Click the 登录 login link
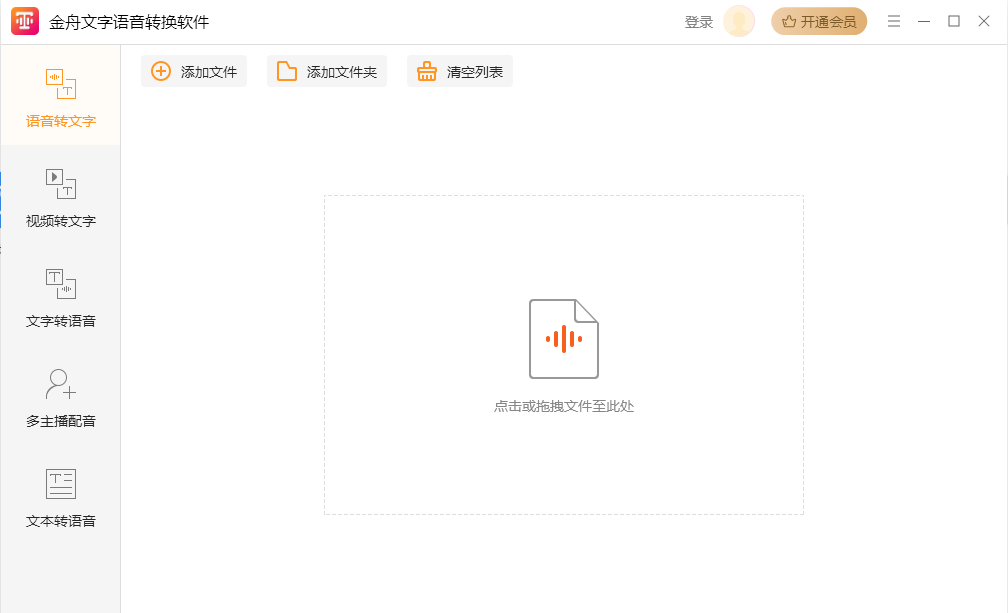Viewport: 1008px width, 613px height. pos(699,22)
